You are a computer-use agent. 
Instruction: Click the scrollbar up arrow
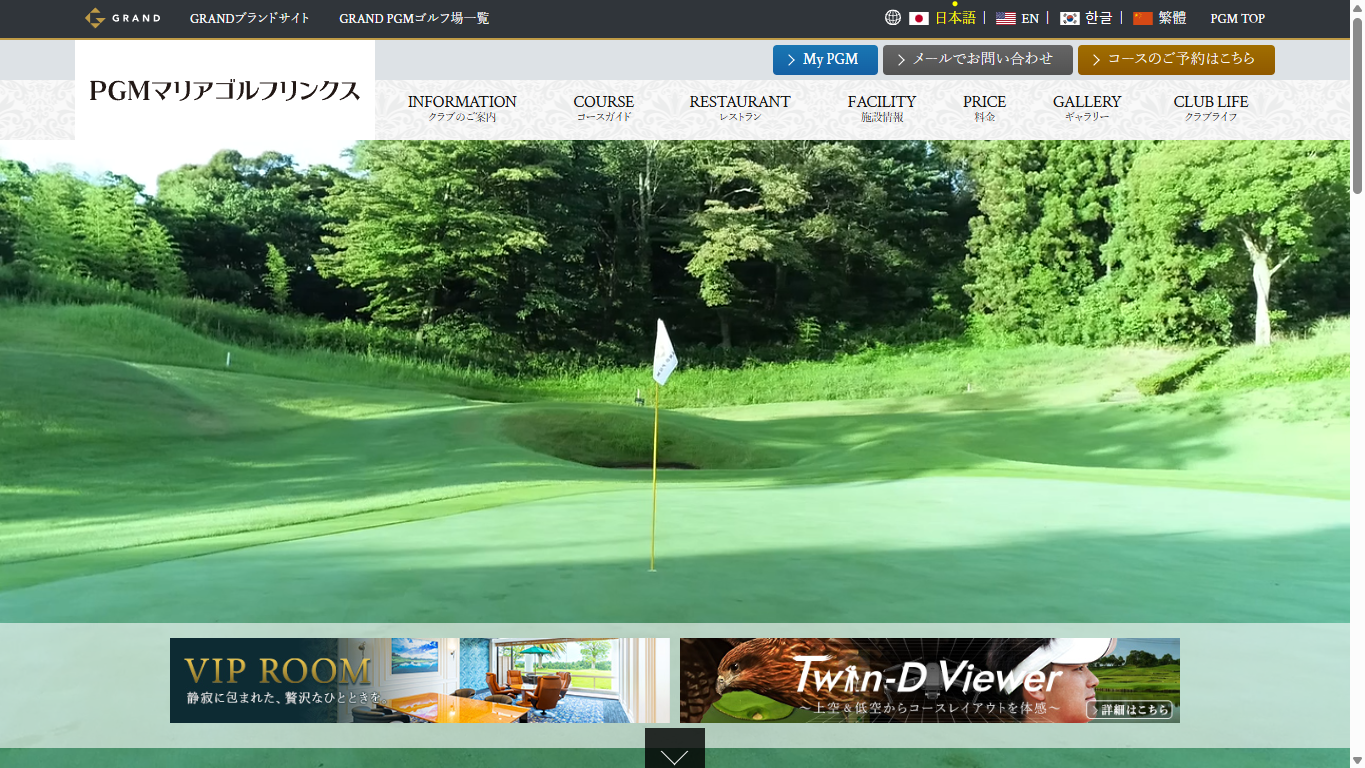[x=1357, y=8]
